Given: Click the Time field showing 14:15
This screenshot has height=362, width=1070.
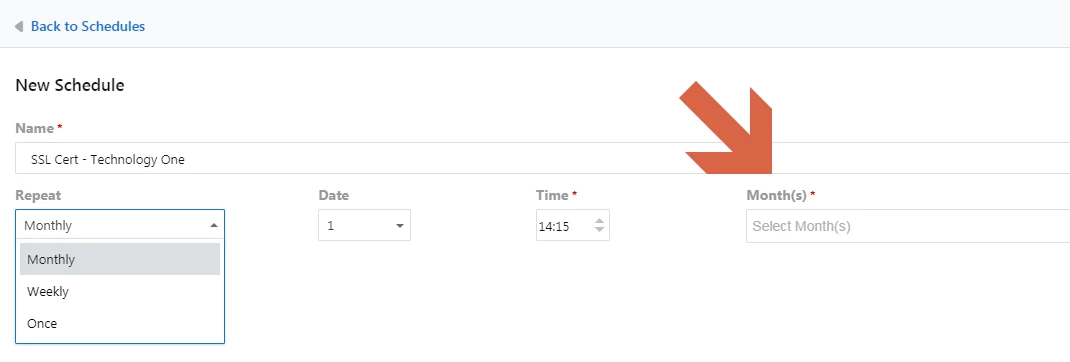Looking at the screenshot, I should (573, 225).
